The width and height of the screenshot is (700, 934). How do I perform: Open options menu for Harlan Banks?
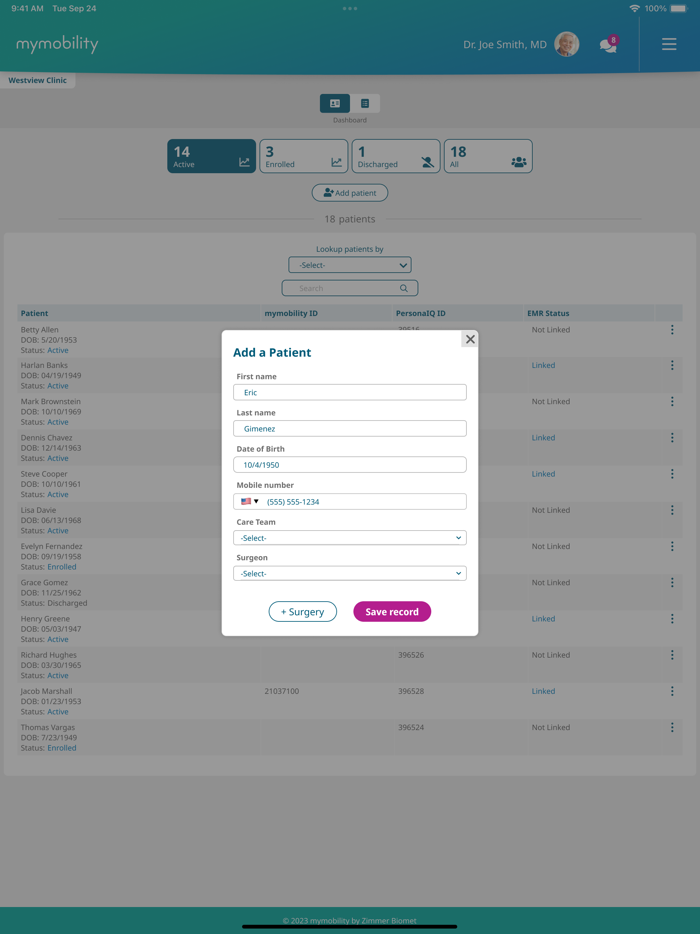coord(672,365)
